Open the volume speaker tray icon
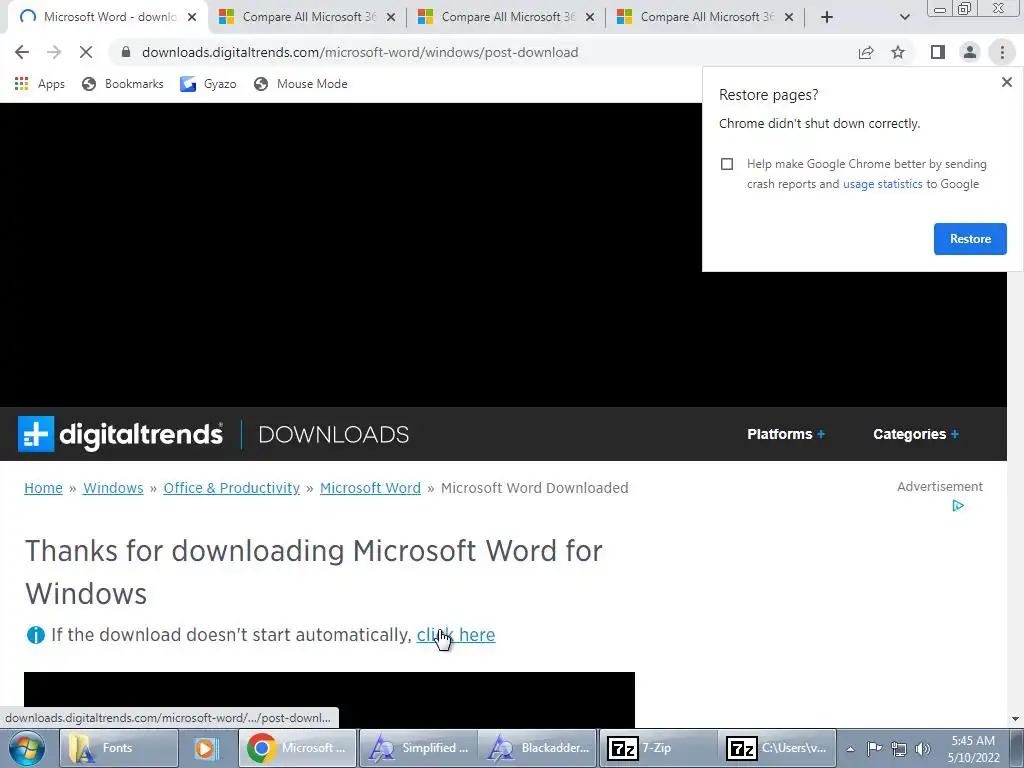Screen dimensions: 1024x768 tap(923, 749)
